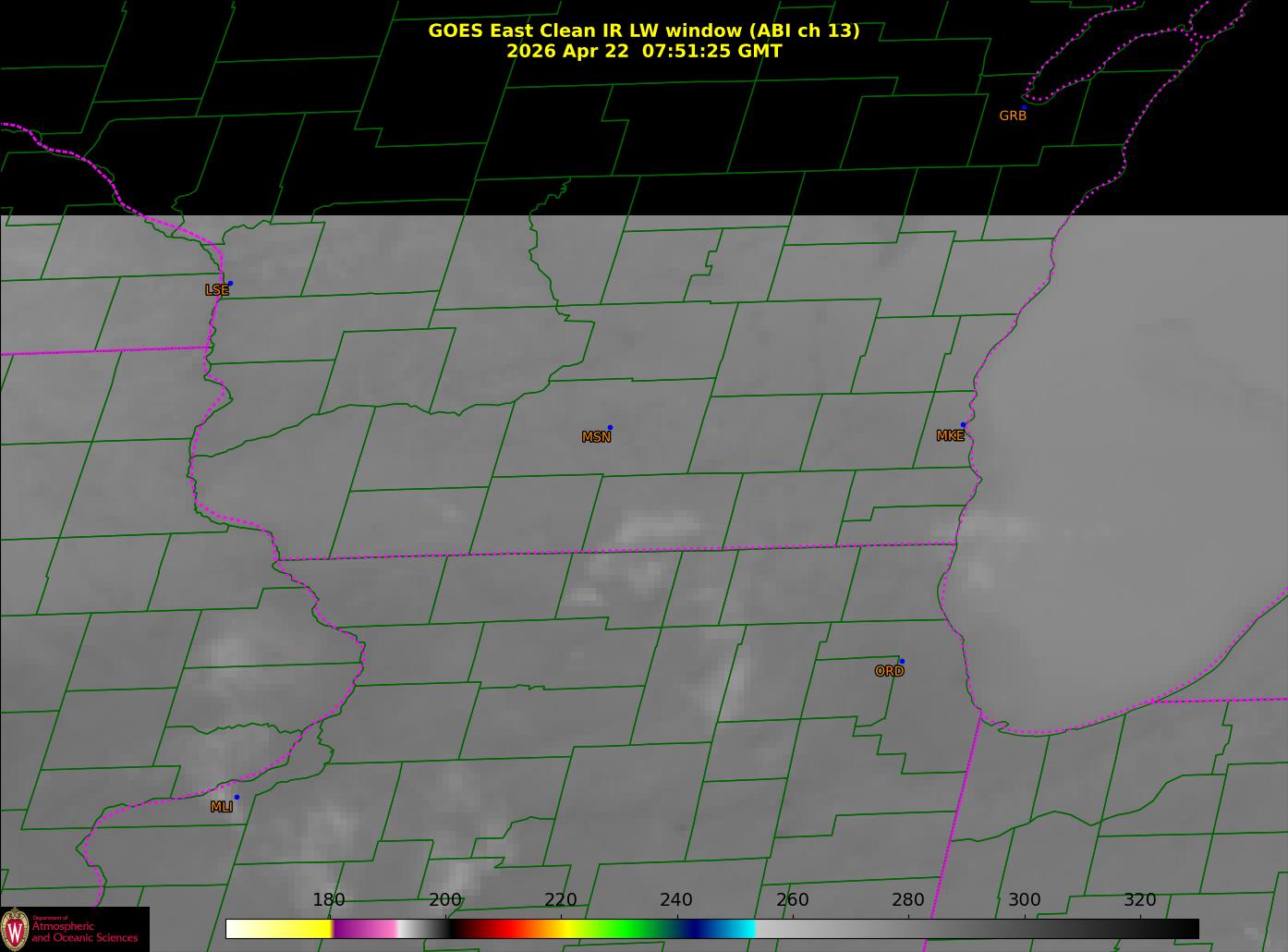Viewport: 1288px width, 952px height.
Task: Click the University of Wisconsin crest logo
Action: pyautogui.click(x=15, y=928)
